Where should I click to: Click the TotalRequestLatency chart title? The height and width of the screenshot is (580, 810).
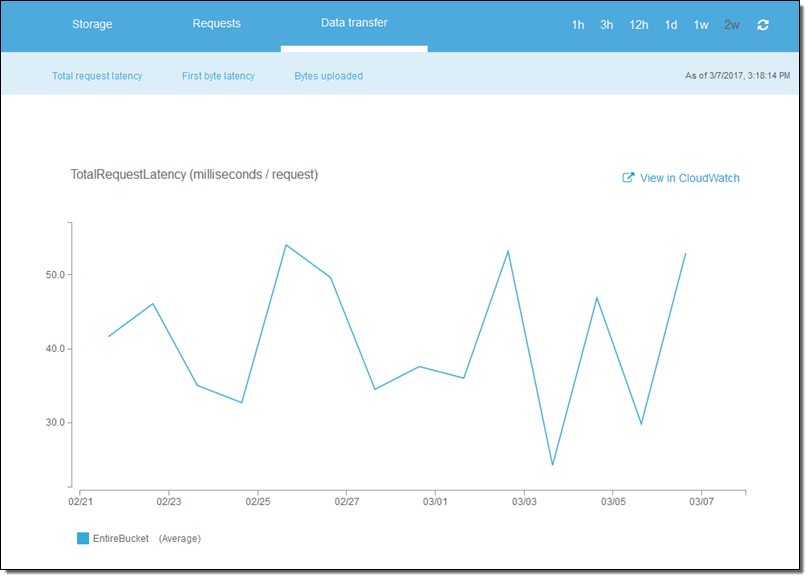point(194,174)
